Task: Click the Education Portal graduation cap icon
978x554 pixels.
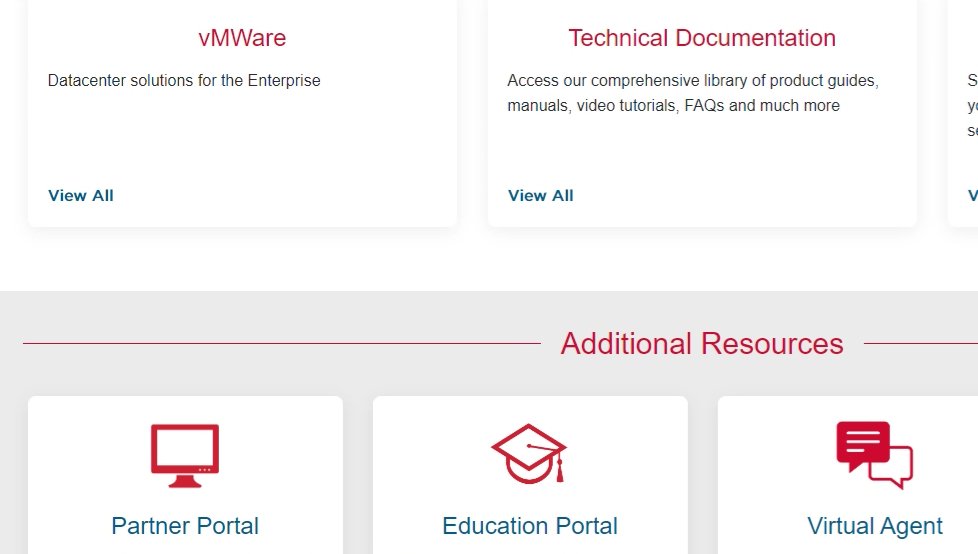Action: click(x=529, y=454)
